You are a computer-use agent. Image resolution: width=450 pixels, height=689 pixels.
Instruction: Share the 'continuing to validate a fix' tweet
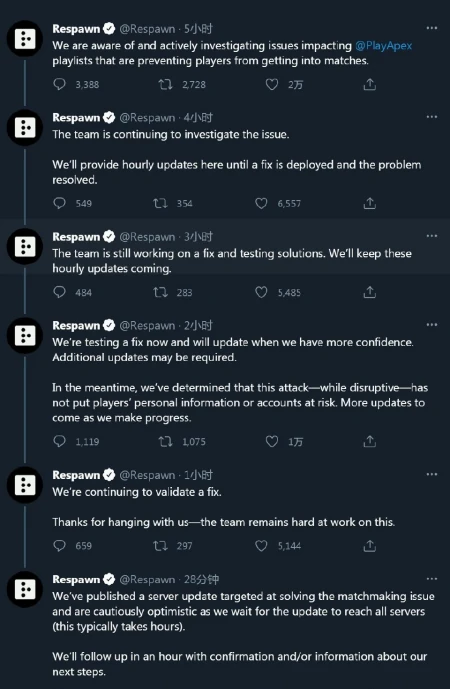click(370, 546)
